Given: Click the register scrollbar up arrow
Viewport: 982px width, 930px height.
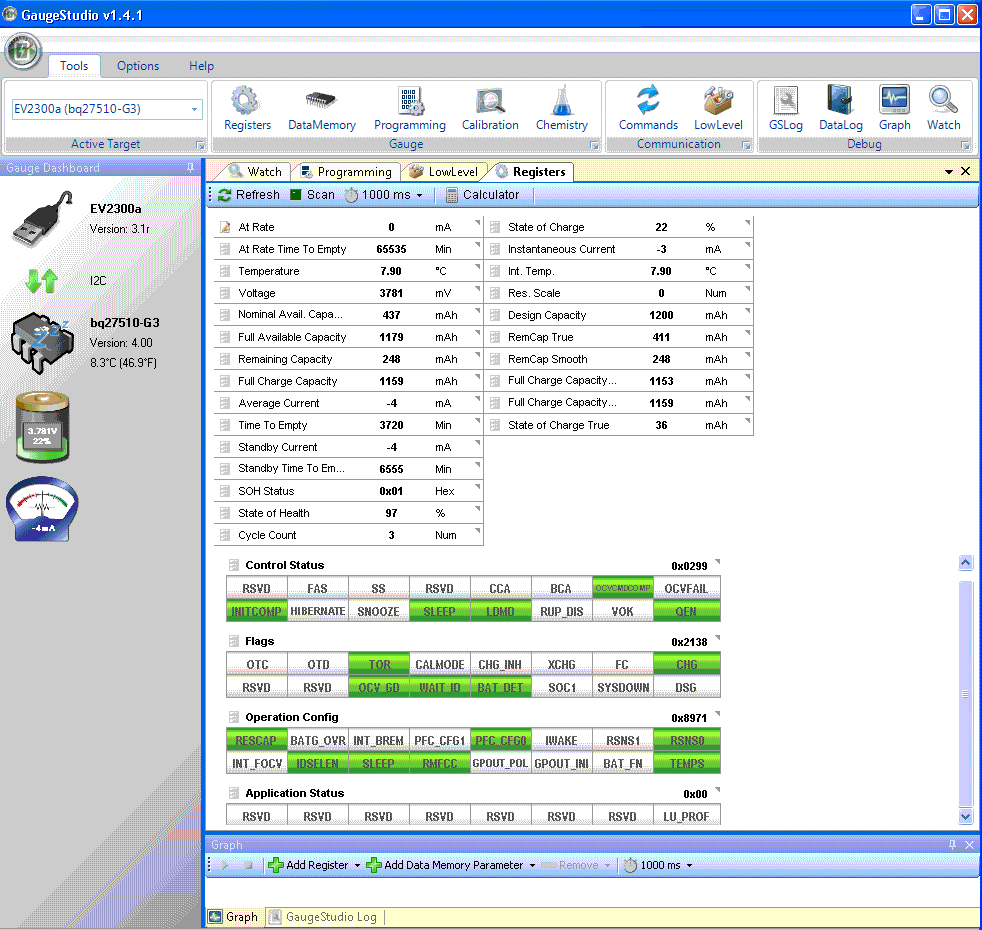Looking at the screenshot, I should pos(965,562).
